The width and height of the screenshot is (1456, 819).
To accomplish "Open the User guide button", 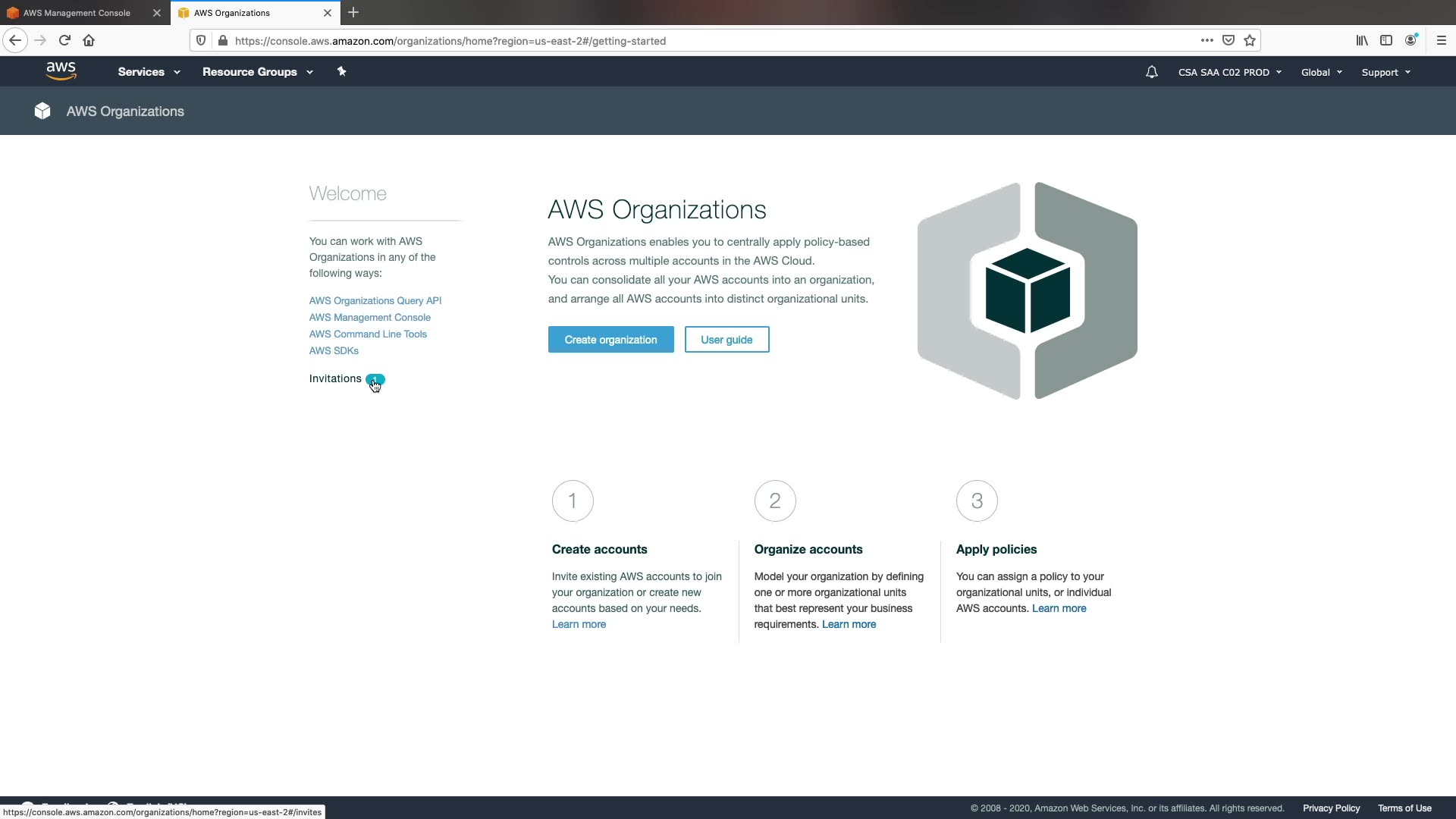I will (726, 340).
